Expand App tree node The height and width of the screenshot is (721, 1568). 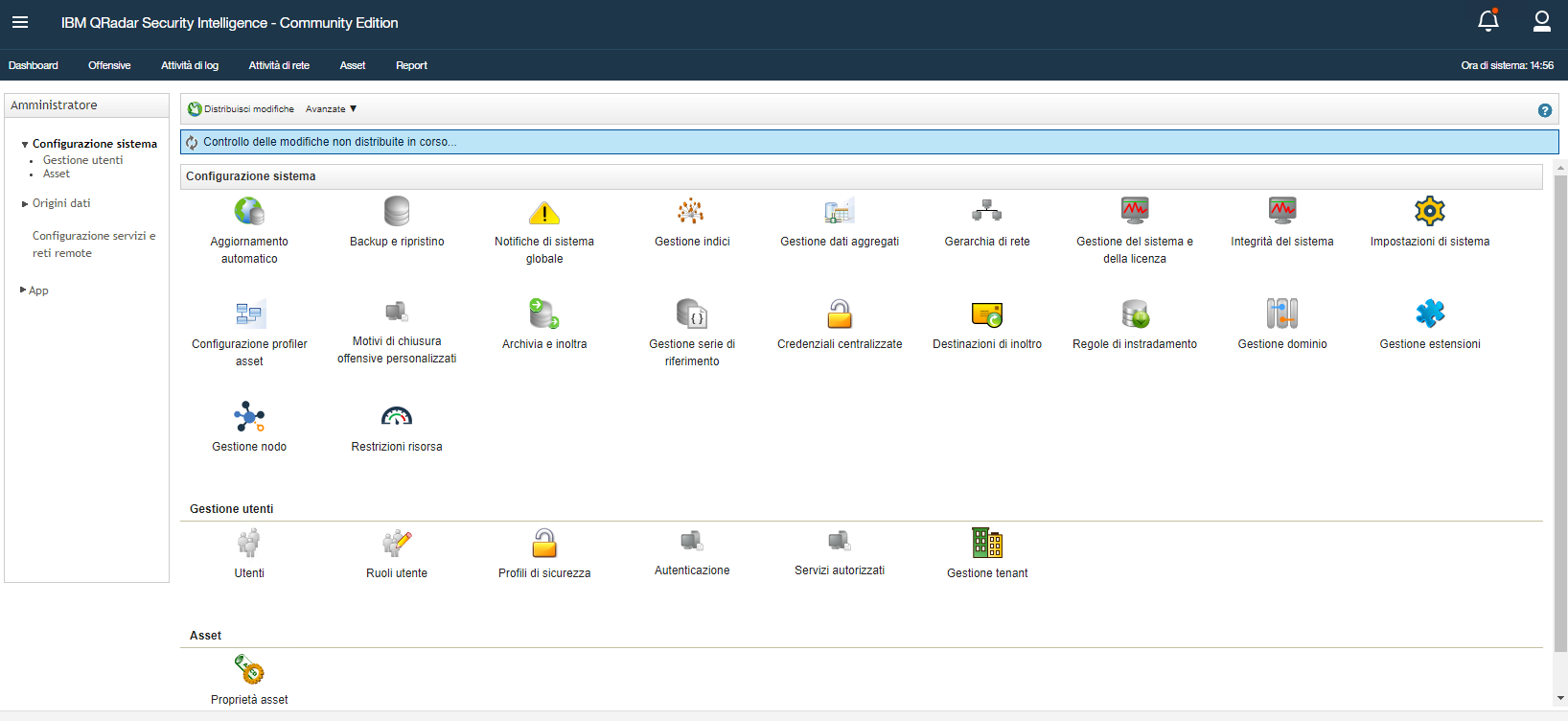click(x=23, y=290)
